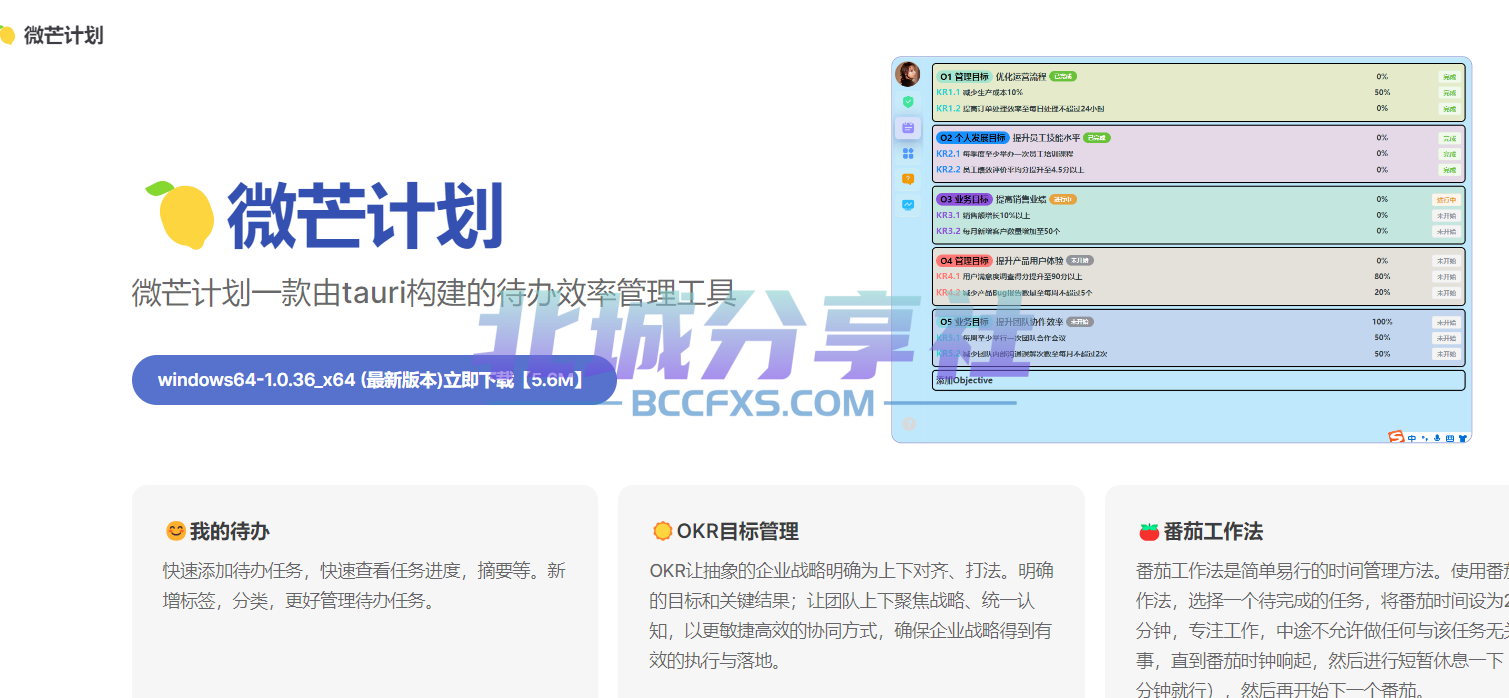Click objective title 提升团队协作效率
This screenshot has width=1509, height=698.
click(x=1029, y=322)
